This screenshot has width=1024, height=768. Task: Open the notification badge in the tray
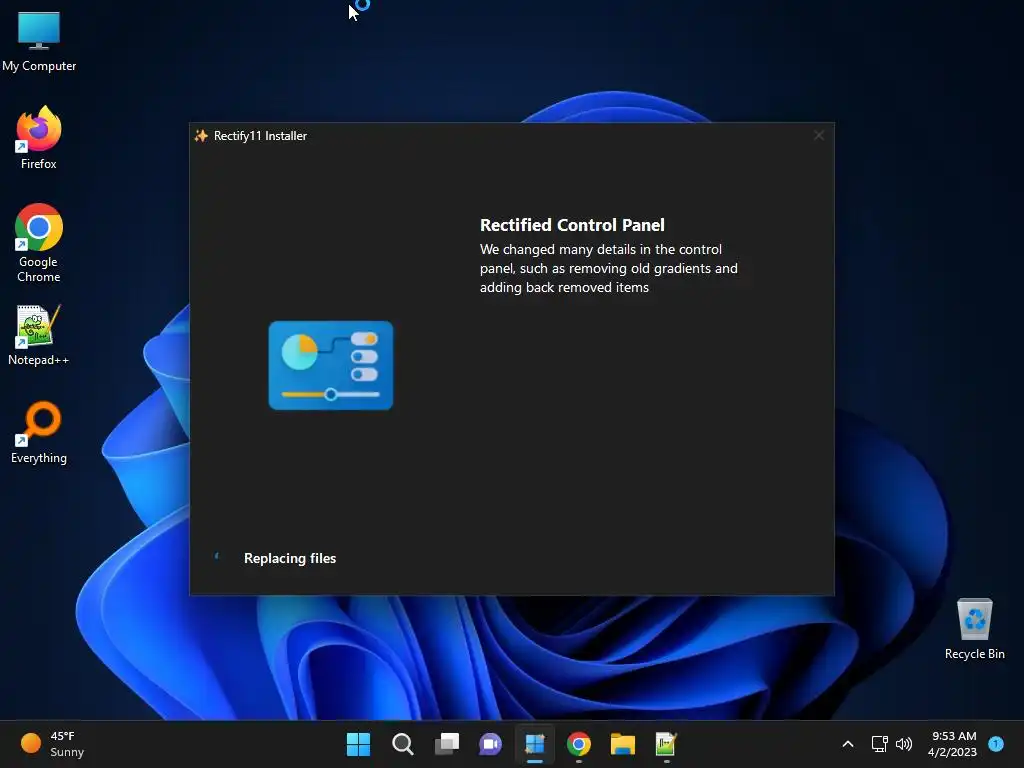tap(996, 743)
